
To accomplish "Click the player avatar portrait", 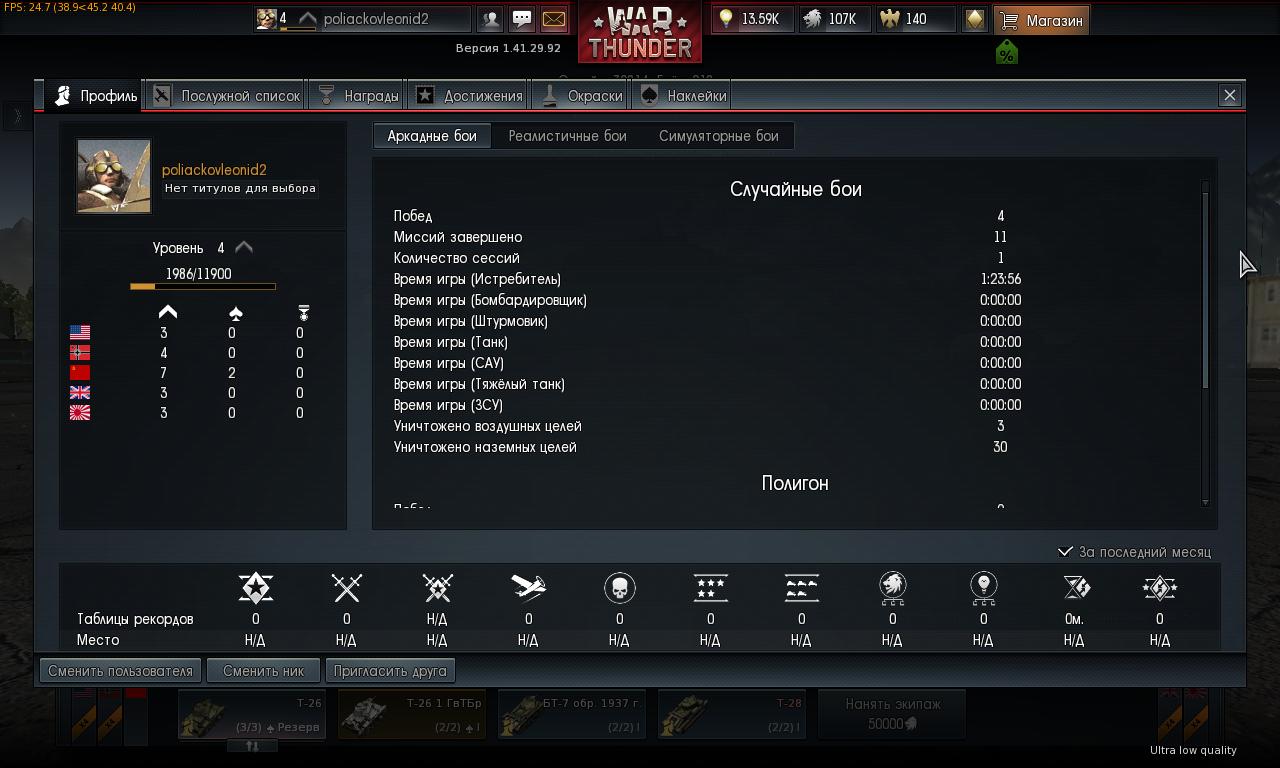I will [114, 176].
